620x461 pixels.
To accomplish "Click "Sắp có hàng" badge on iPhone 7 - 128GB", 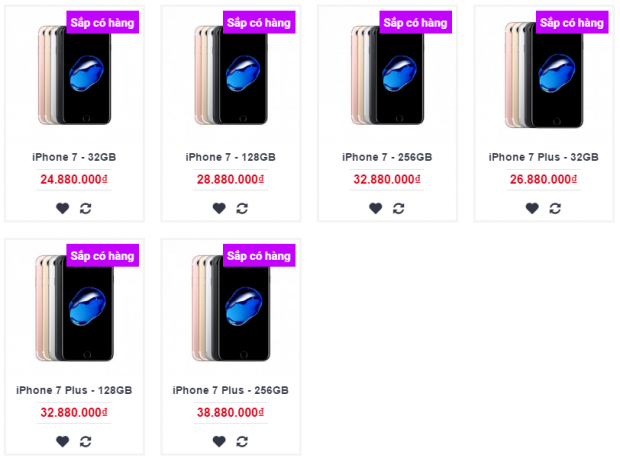I will [258, 22].
